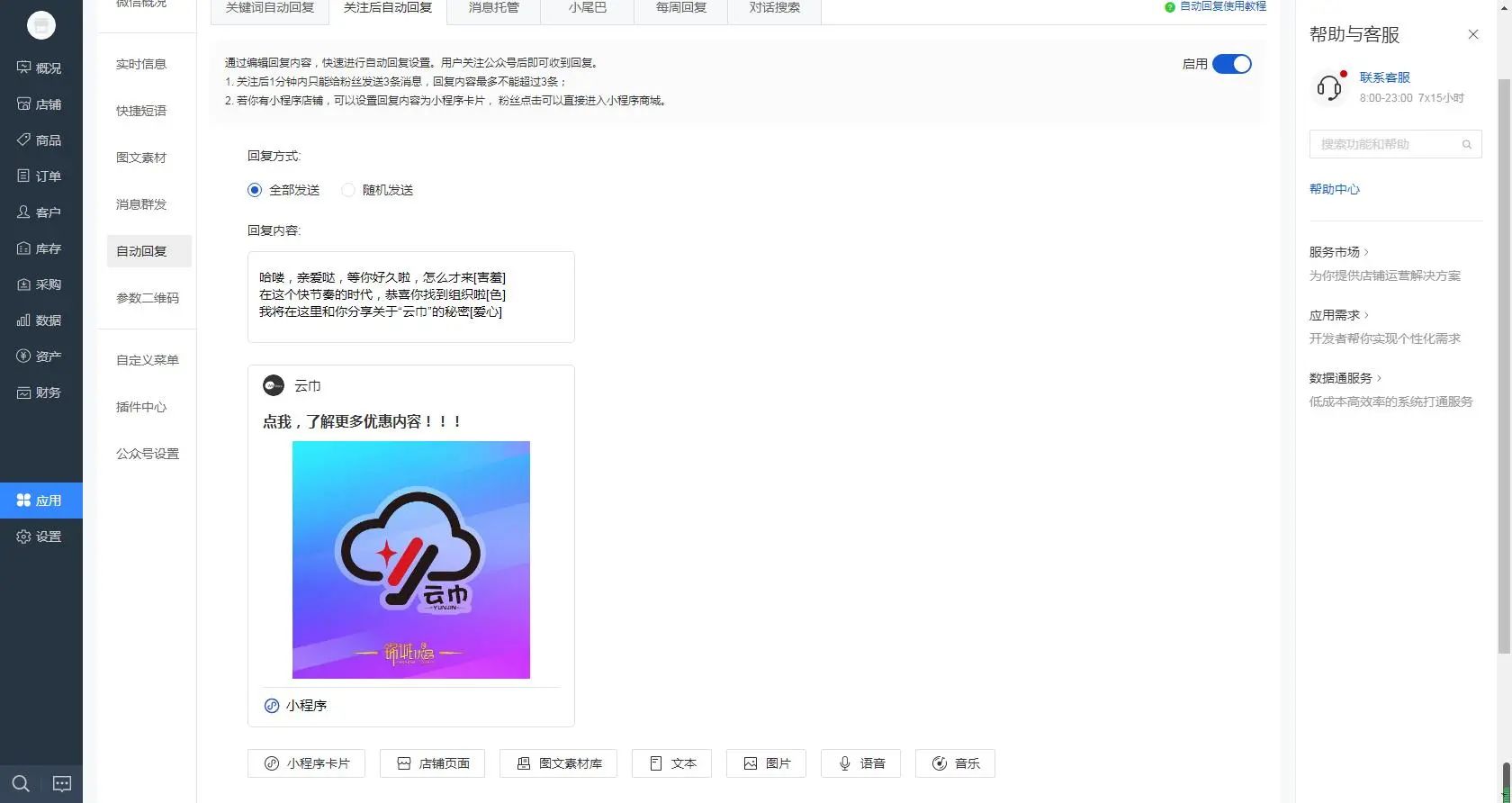
Task: Click the customer service headset icon
Action: pyautogui.click(x=1329, y=86)
